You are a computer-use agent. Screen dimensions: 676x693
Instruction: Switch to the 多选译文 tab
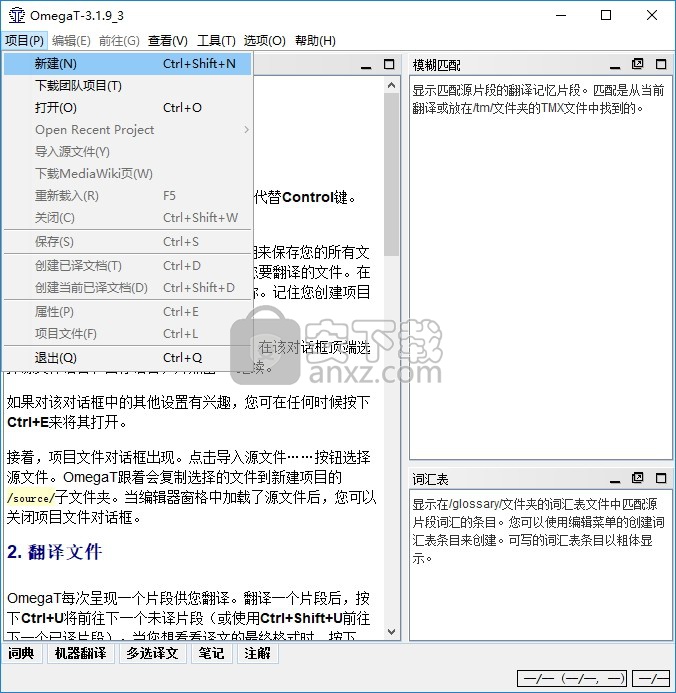point(152,653)
